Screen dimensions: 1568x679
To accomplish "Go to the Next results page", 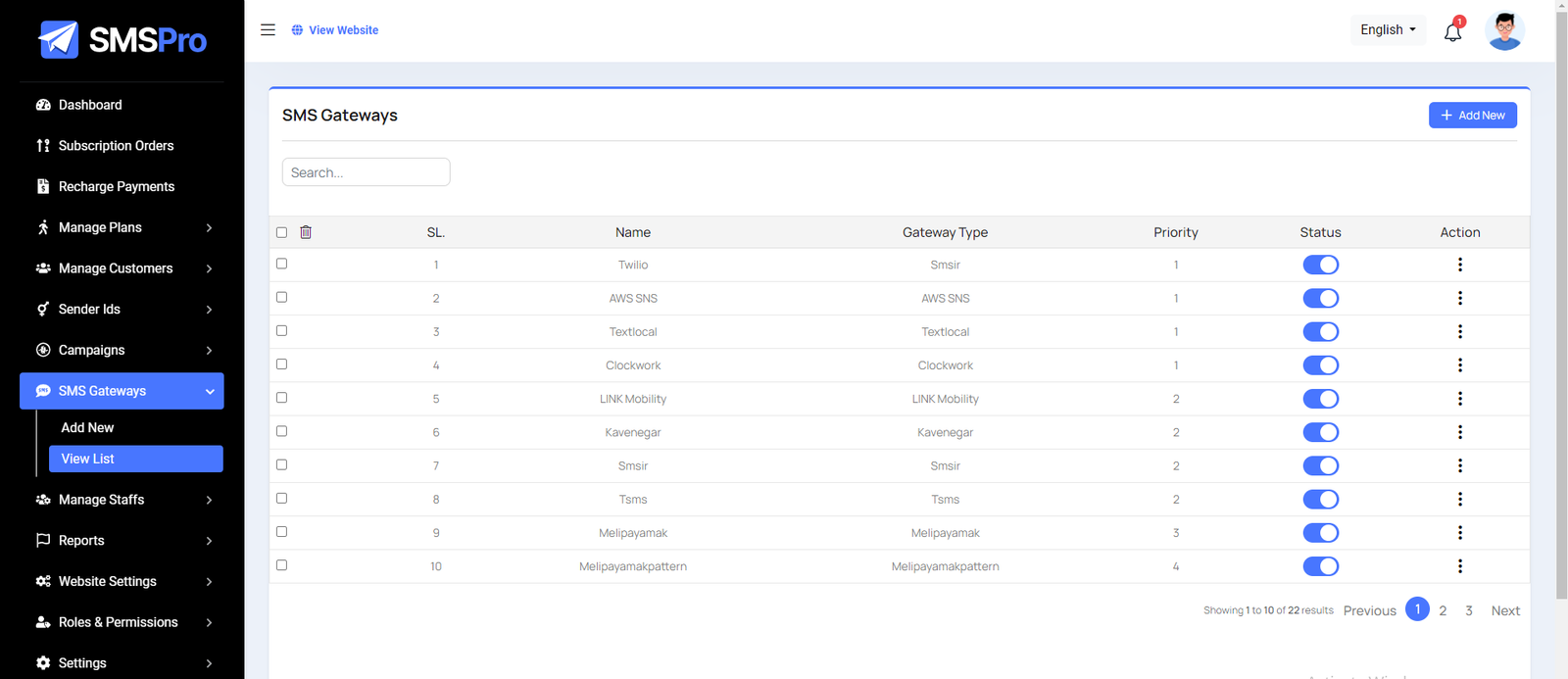I will (x=1505, y=610).
